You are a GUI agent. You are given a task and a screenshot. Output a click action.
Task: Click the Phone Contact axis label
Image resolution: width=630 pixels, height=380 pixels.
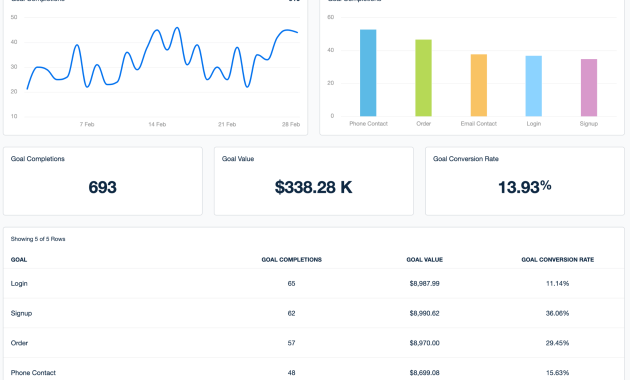coord(368,124)
